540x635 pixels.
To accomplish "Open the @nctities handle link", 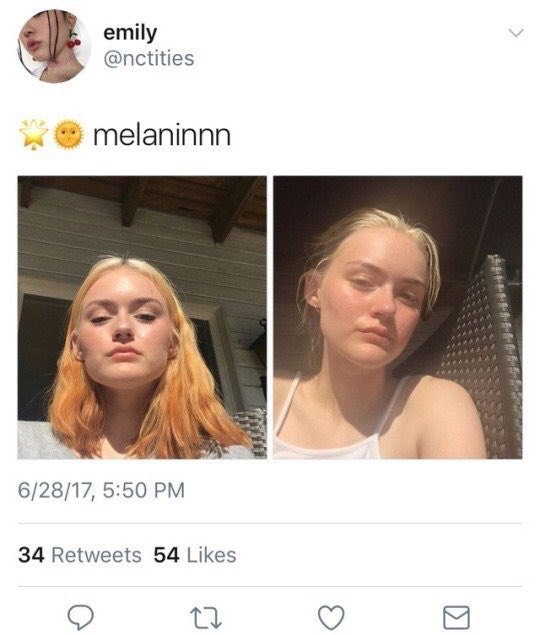I will pos(149,58).
